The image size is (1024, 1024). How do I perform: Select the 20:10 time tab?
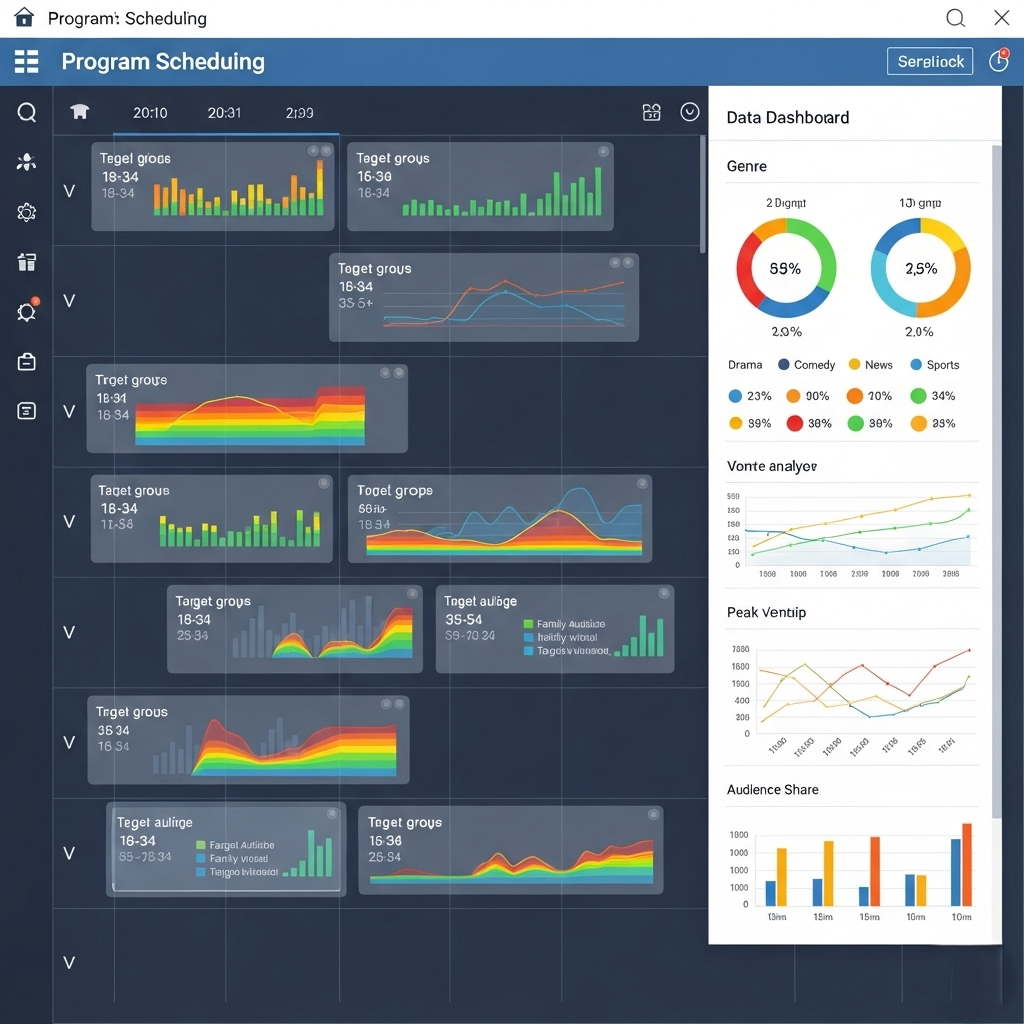pyautogui.click(x=150, y=113)
